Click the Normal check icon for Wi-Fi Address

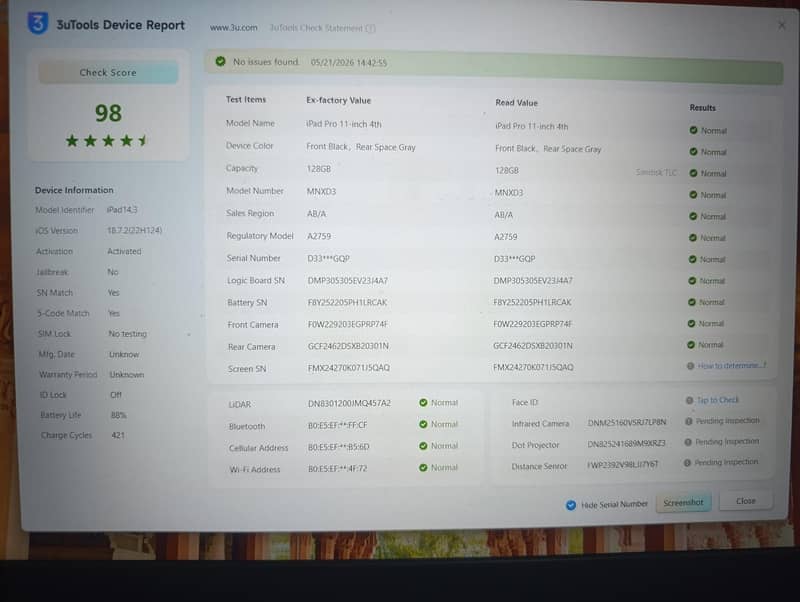point(423,467)
